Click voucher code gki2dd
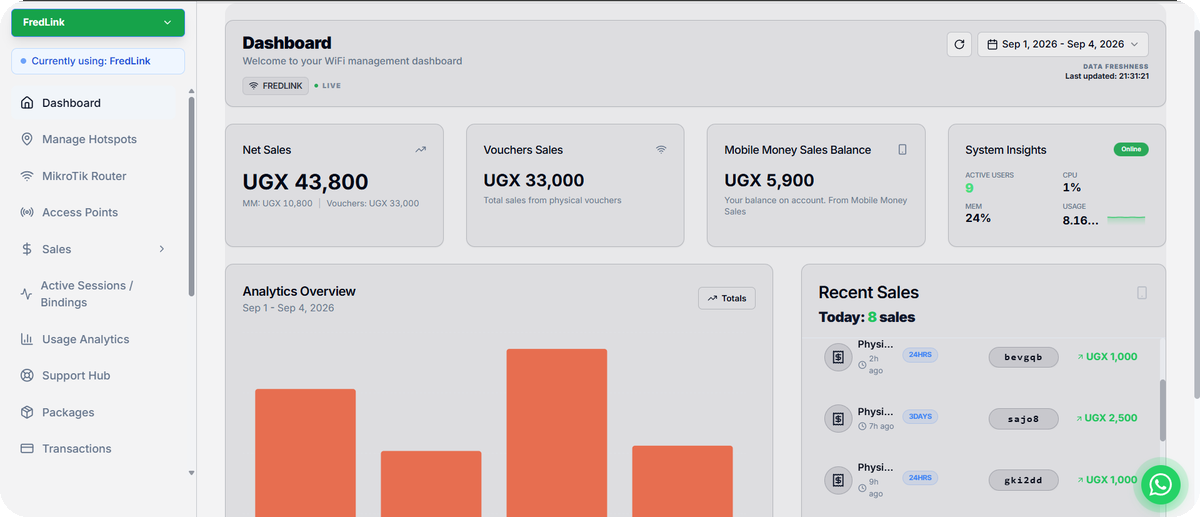Screen dimensions: 1200x517 pos(1023,480)
